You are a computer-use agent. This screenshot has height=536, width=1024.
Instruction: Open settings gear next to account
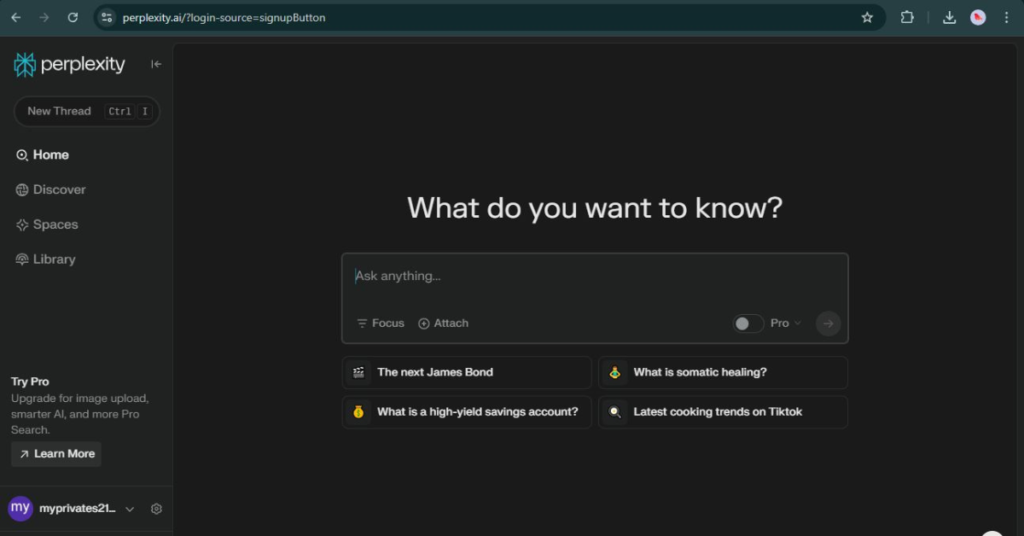pos(156,509)
